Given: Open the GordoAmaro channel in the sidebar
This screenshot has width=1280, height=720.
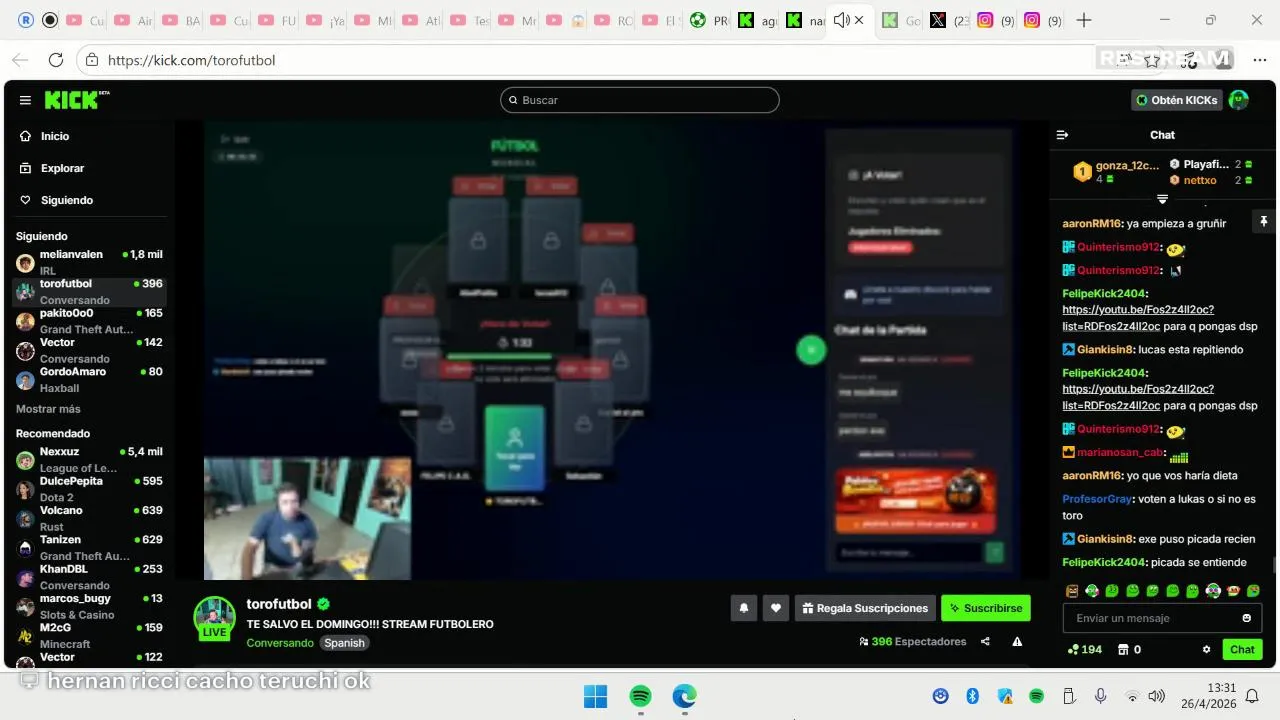Looking at the screenshot, I should pyautogui.click(x=89, y=379).
